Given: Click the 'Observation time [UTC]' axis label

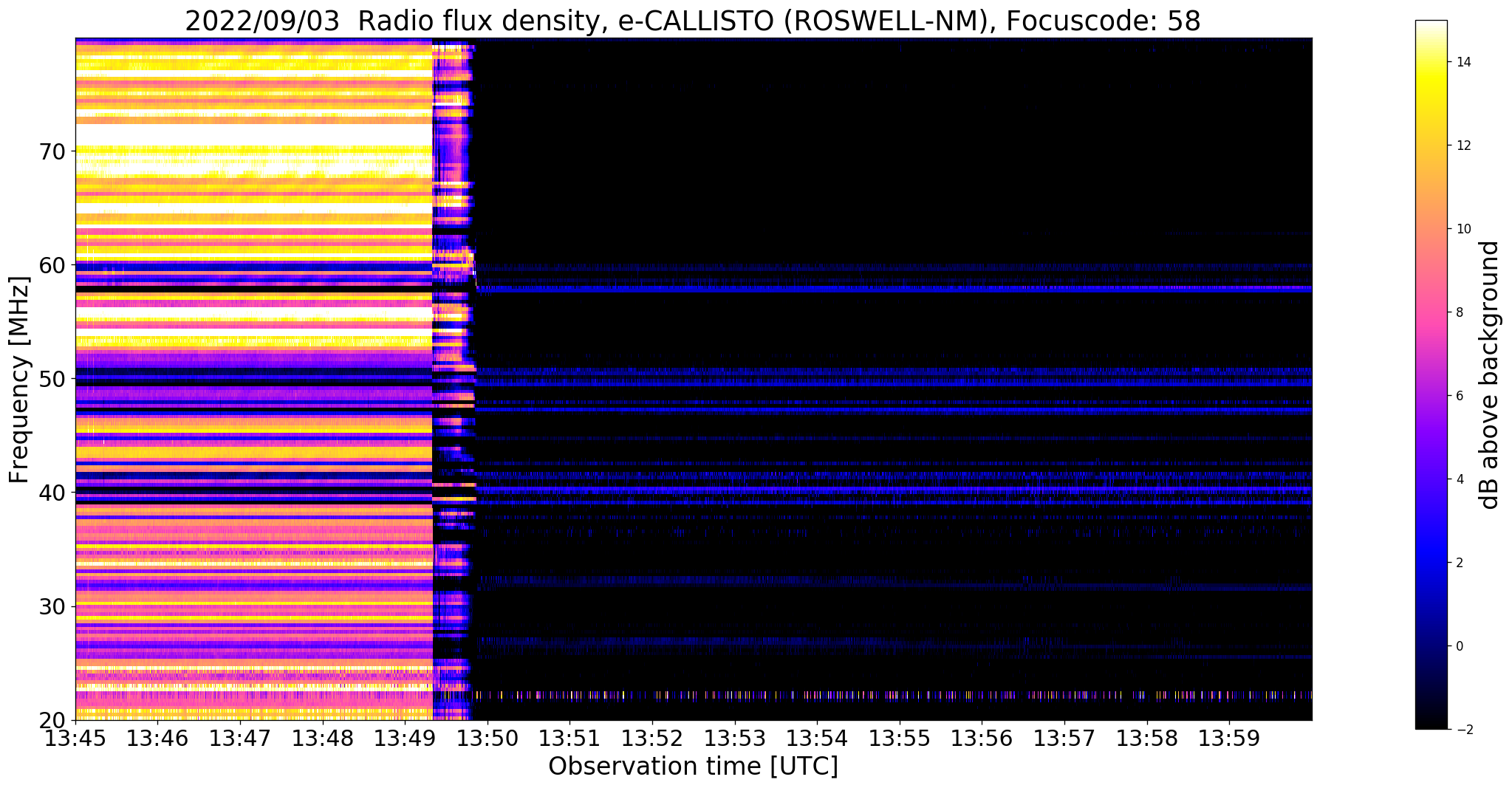Looking at the screenshot, I should tap(693, 767).
